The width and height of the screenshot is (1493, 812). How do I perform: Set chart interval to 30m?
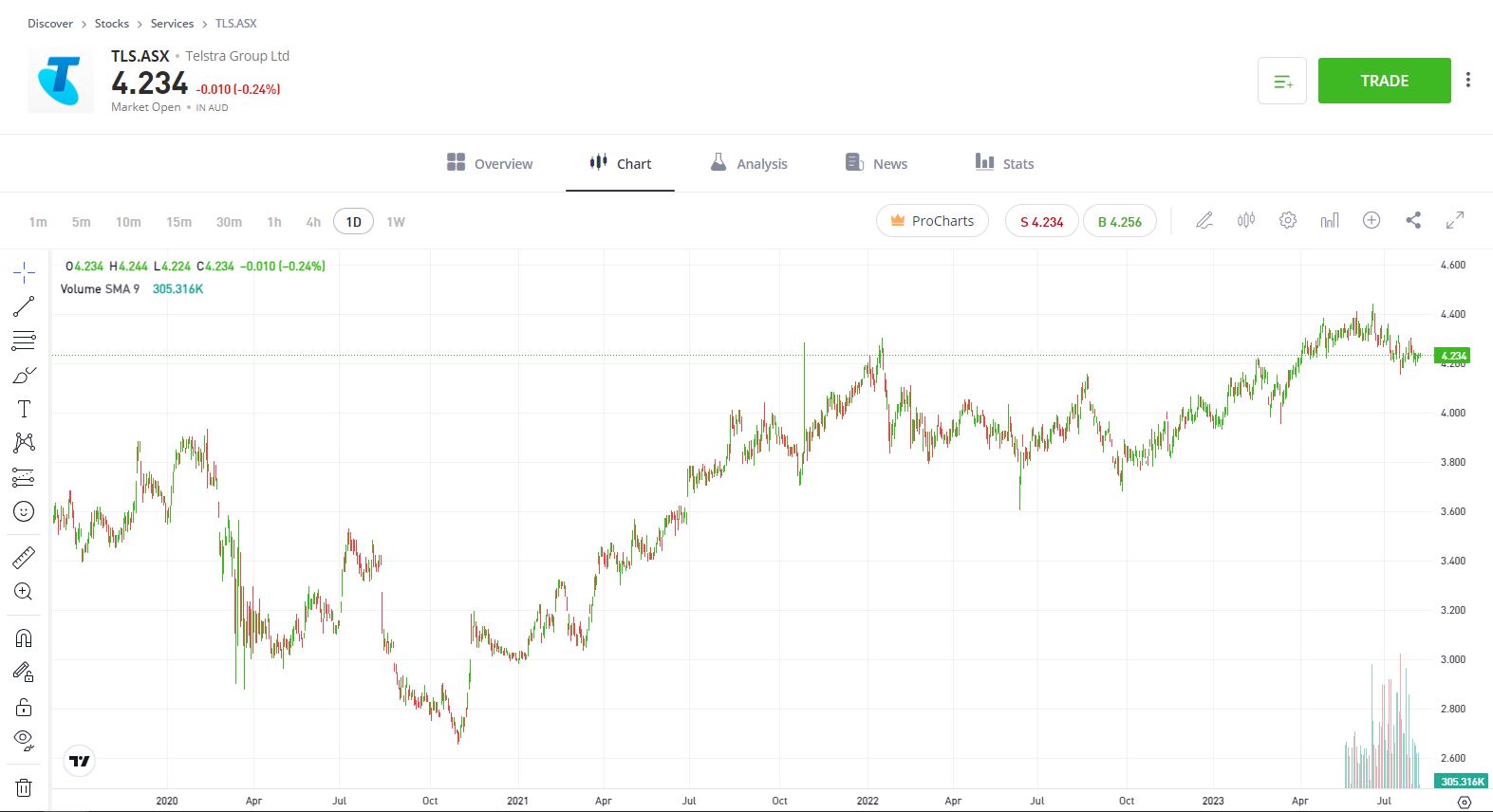[229, 222]
